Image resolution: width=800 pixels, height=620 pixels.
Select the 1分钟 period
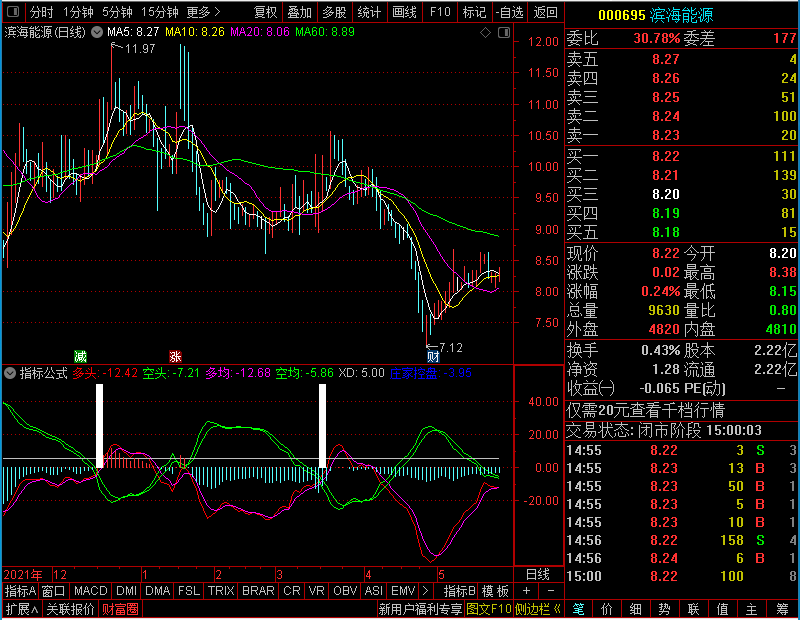coord(78,12)
